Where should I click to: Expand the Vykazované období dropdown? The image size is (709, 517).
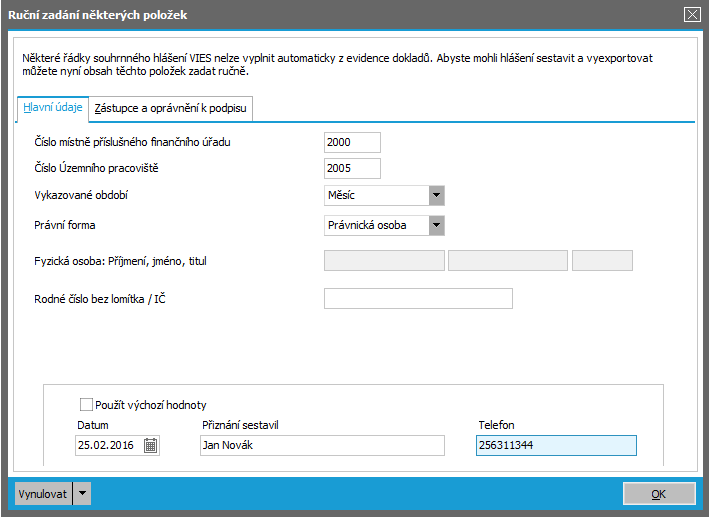click(436, 195)
